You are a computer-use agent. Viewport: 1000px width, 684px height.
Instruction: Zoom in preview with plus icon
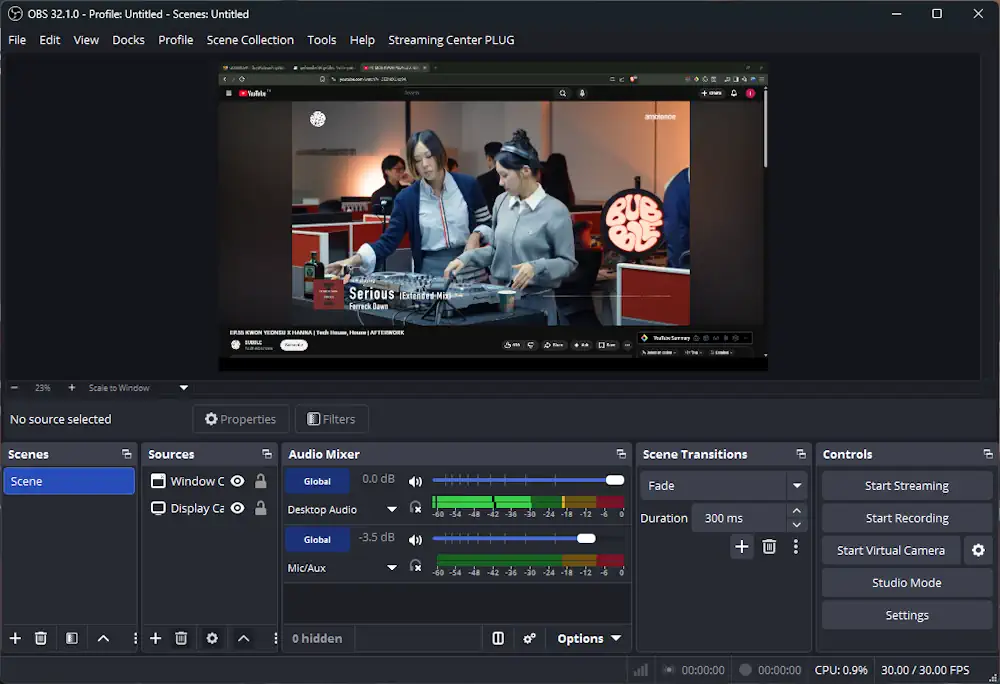tap(71, 388)
